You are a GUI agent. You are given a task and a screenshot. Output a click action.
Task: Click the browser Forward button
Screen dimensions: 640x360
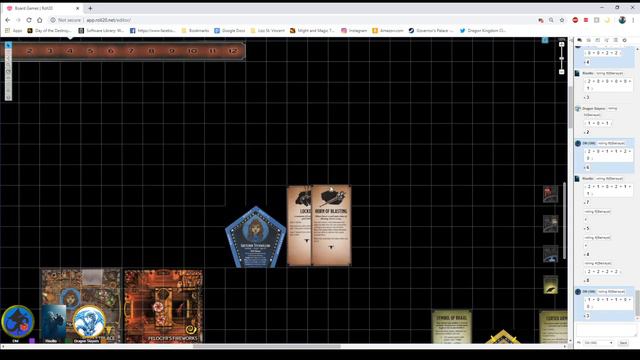click(18, 20)
